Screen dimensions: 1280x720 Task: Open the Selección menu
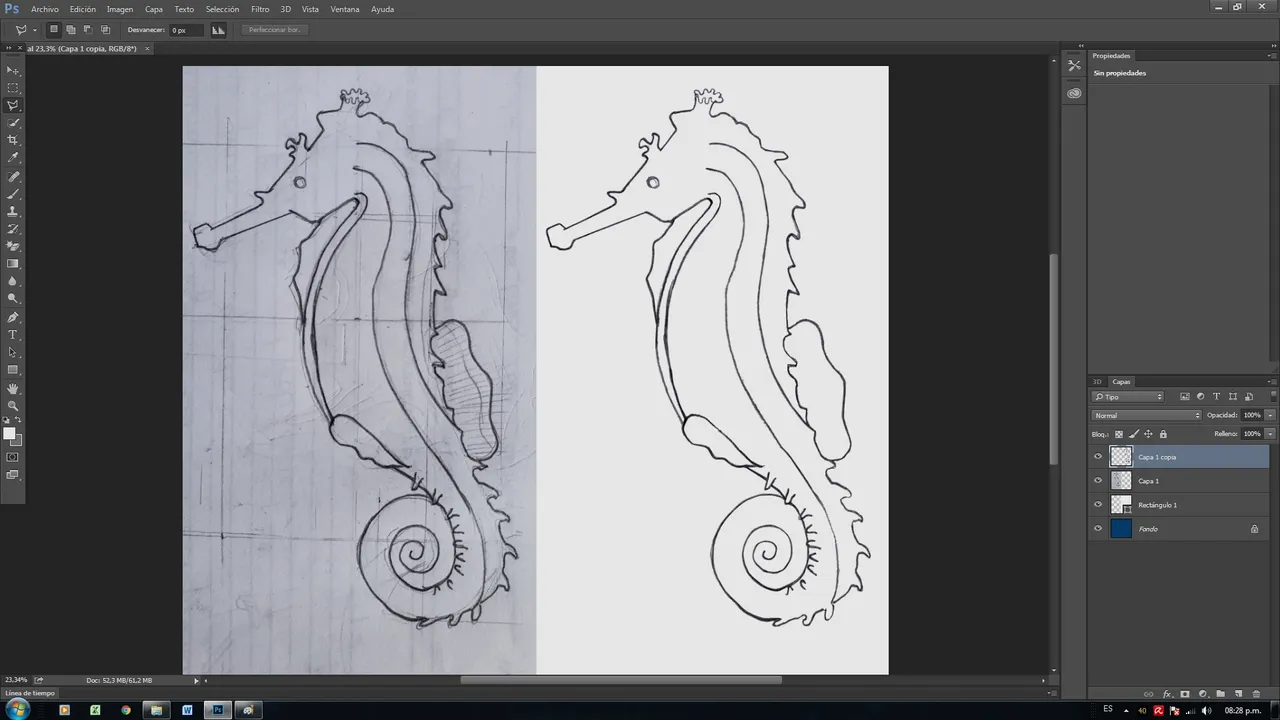[x=222, y=9]
